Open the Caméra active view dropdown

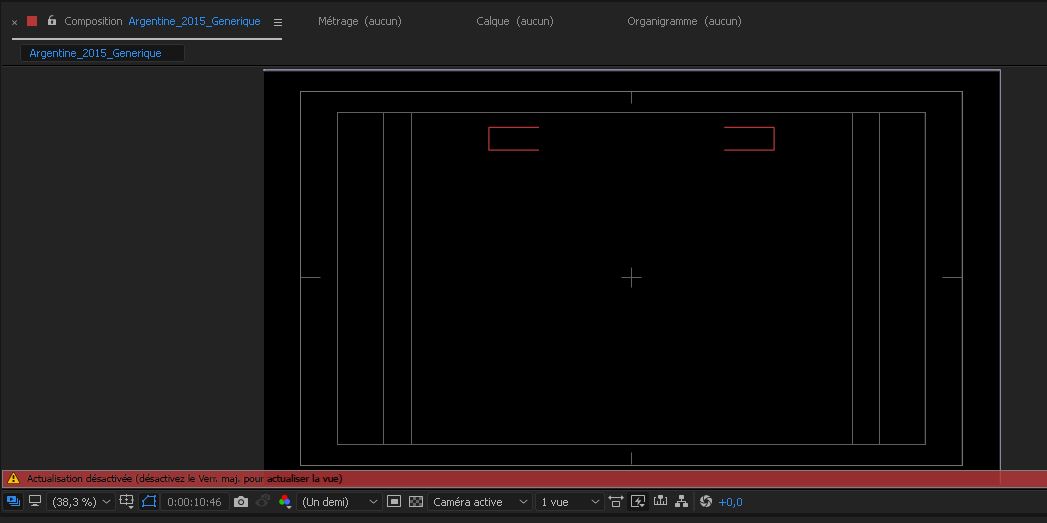pyautogui.click(x=480, y=501)
